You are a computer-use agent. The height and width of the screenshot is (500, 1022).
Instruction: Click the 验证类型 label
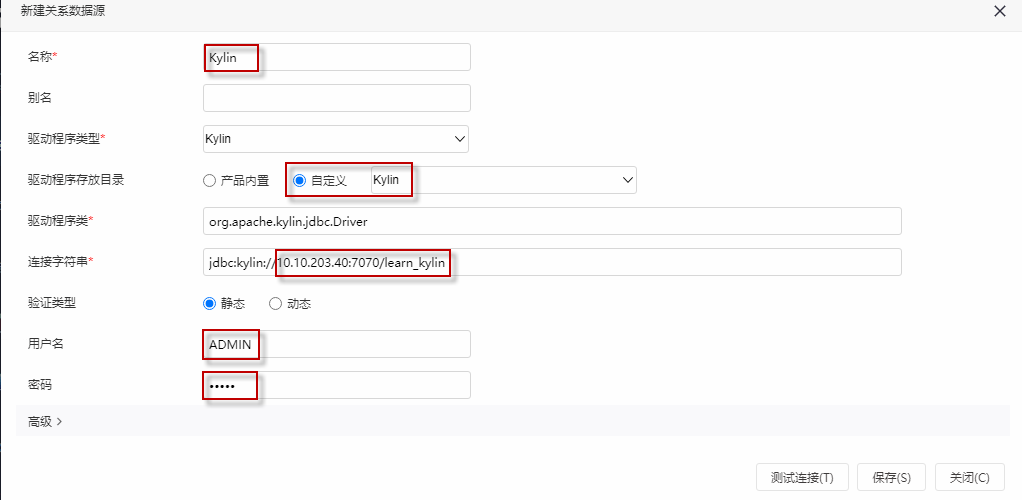pos(51,303)
